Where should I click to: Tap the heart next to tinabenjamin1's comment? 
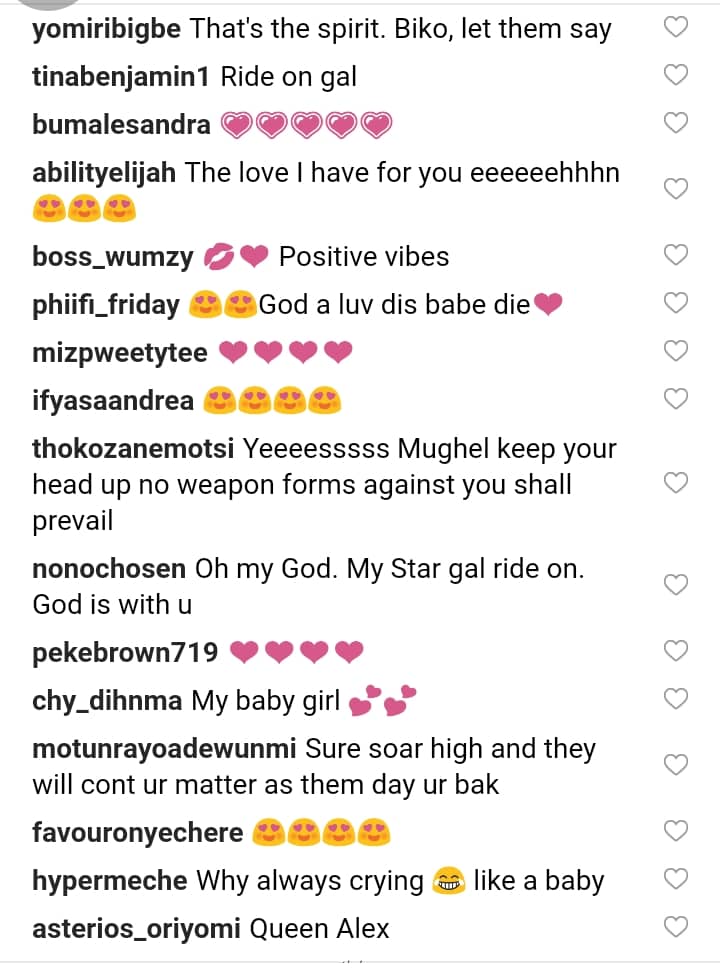point(677,75)
